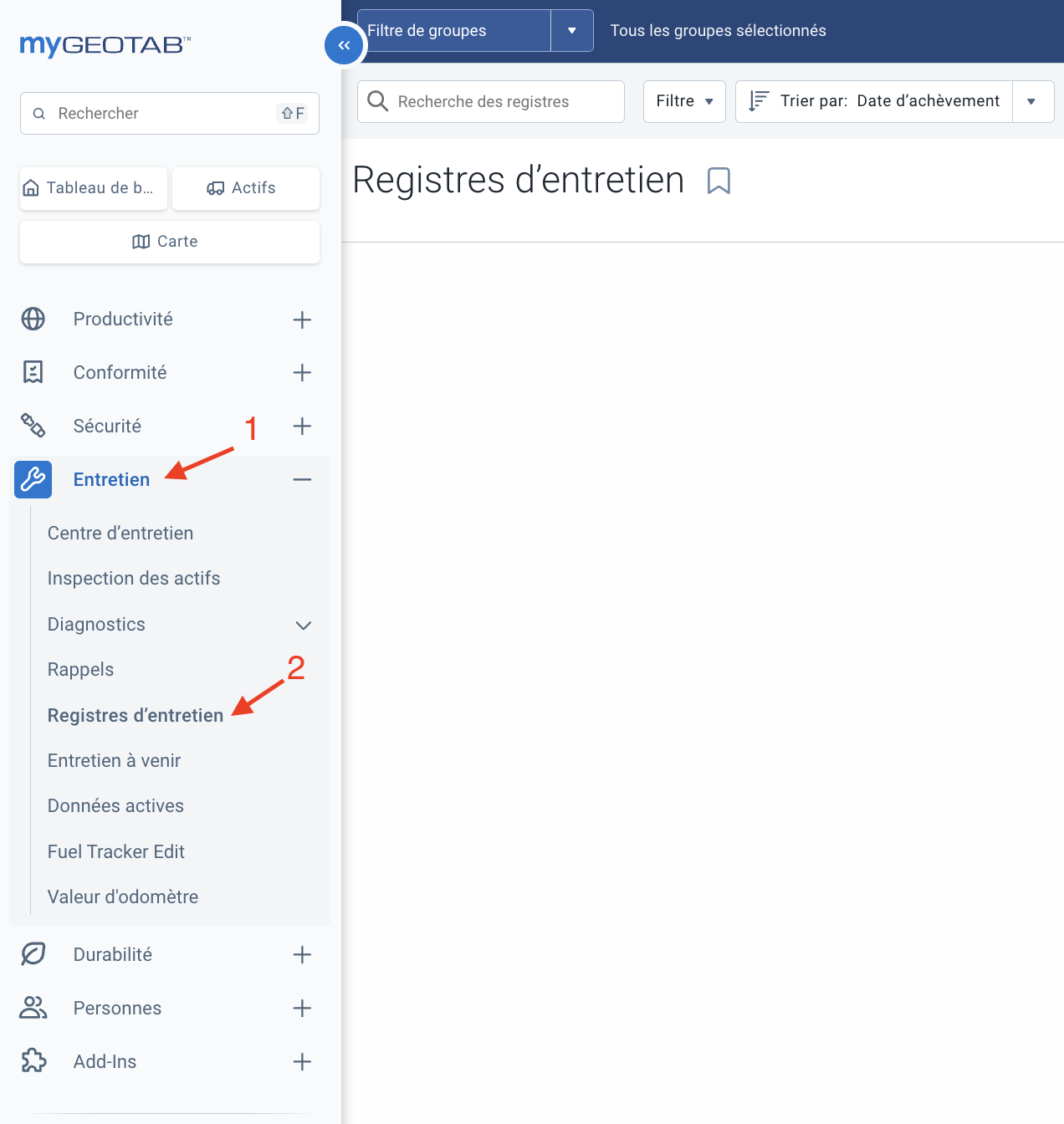
Task: Open Données actives
Action: pos(115,805)
